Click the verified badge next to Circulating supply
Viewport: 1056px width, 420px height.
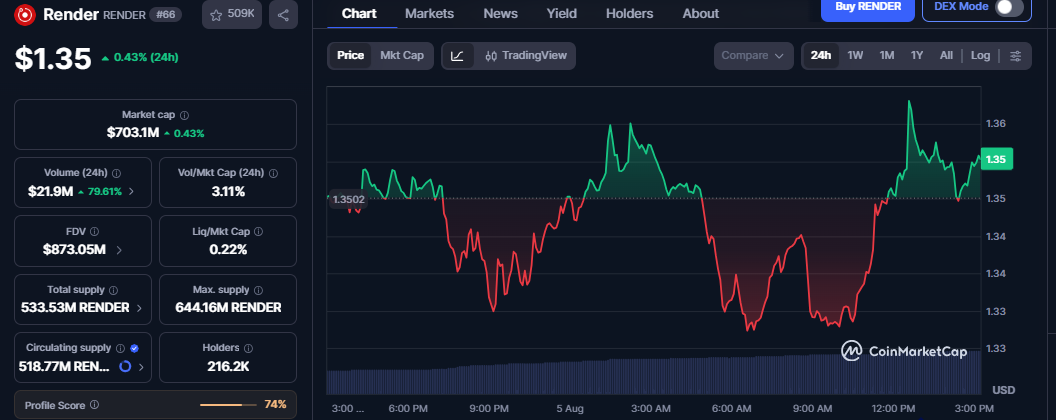(x=134, y=348)
